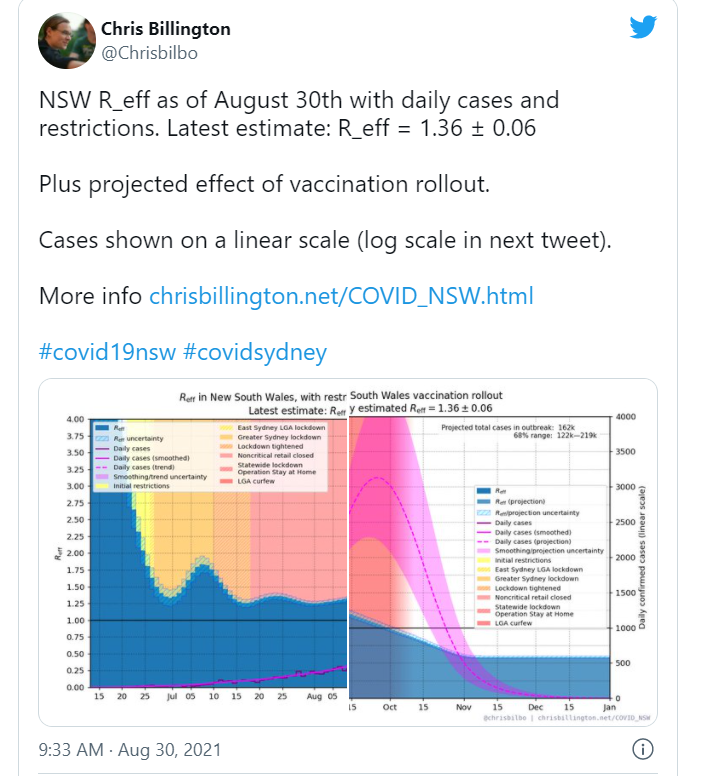Open the chrisbillington.net/COVID_NSW.html link

(341, 296)
